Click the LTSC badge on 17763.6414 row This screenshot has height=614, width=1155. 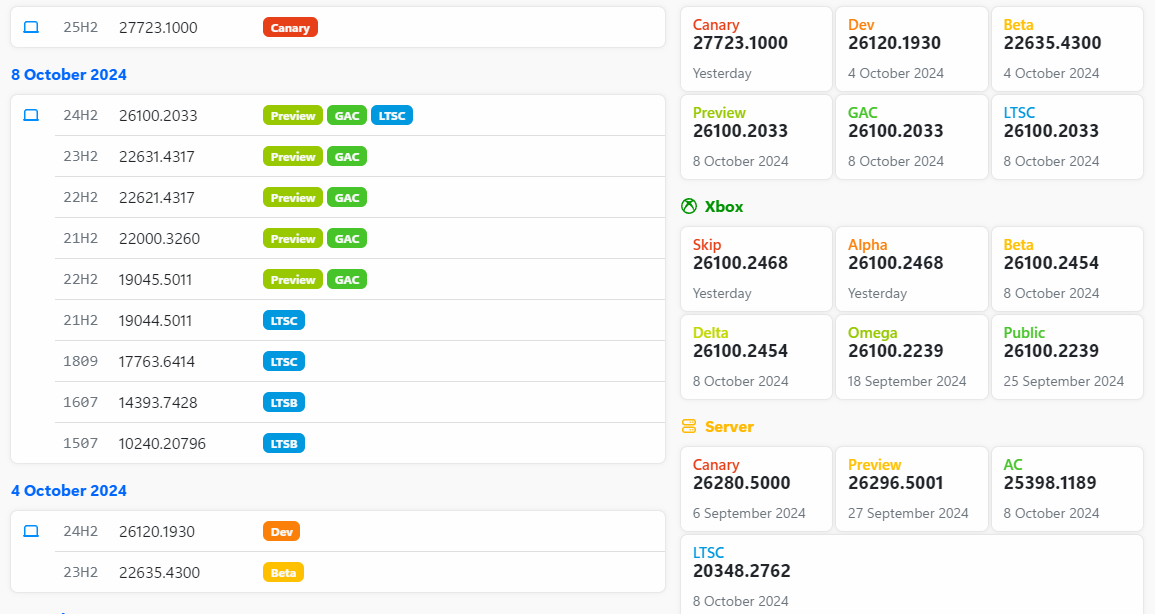[x=284, y=361]
